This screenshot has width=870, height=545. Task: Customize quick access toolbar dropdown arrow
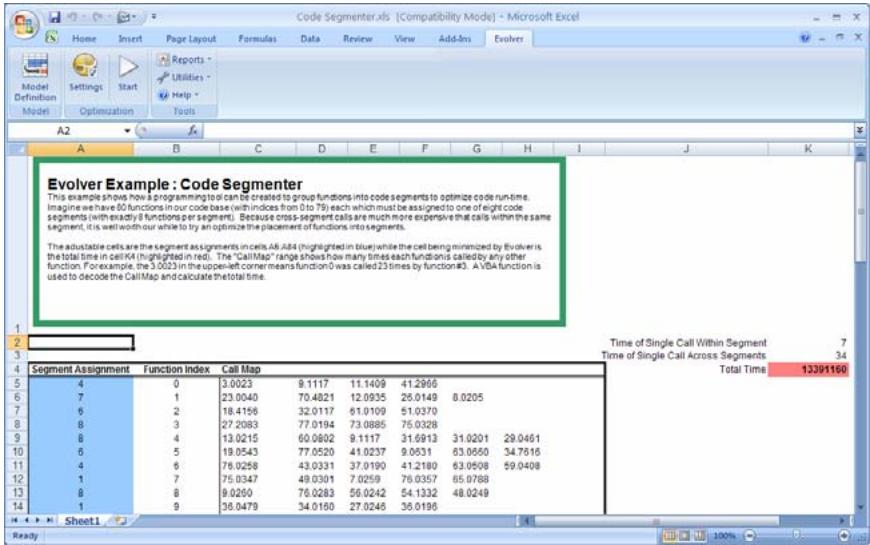tap(154, 17)
